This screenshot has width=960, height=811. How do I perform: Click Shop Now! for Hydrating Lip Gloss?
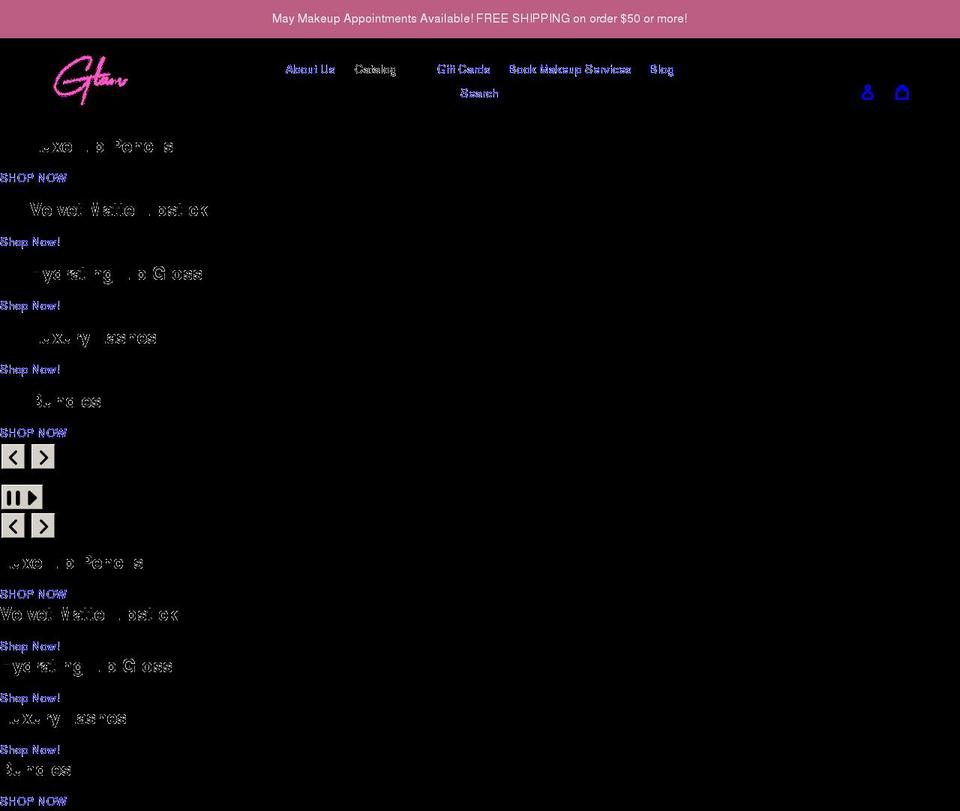point(30,305)
